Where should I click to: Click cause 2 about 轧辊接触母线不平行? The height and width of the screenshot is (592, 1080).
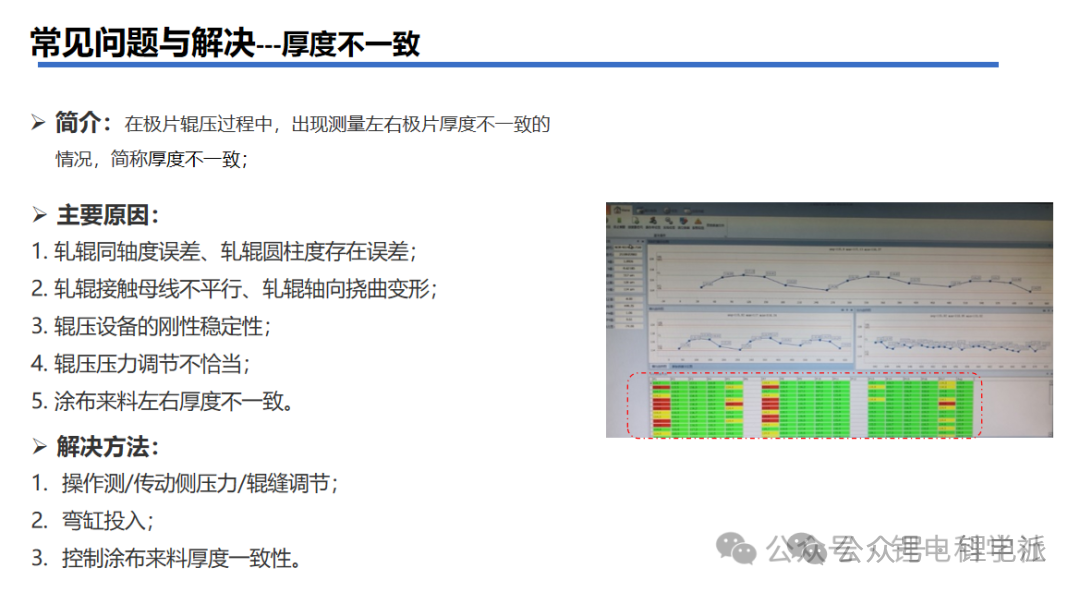pyautogui.click(x=233, y=289)
